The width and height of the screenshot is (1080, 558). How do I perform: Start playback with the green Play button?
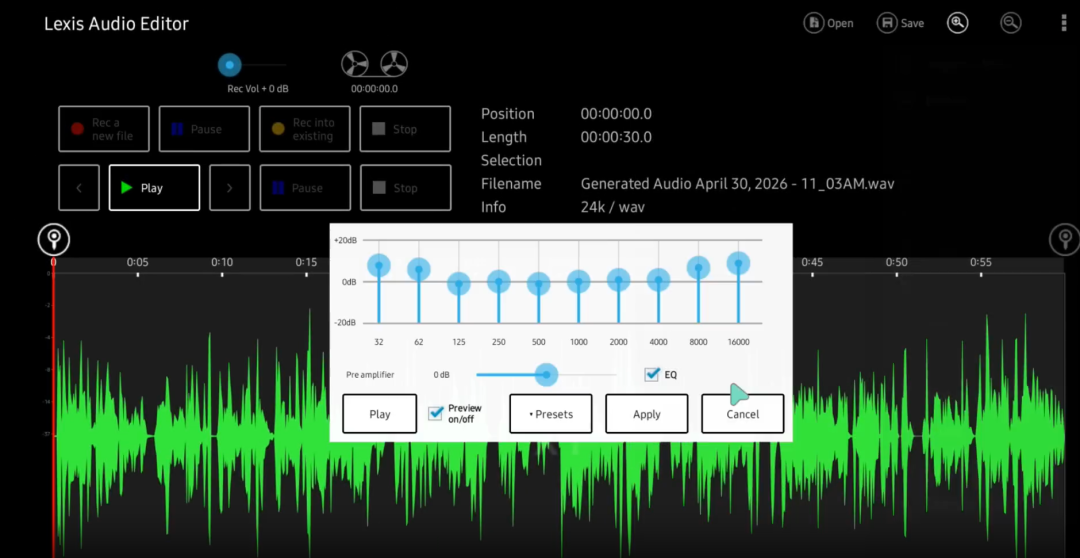[x=154, y=187]
